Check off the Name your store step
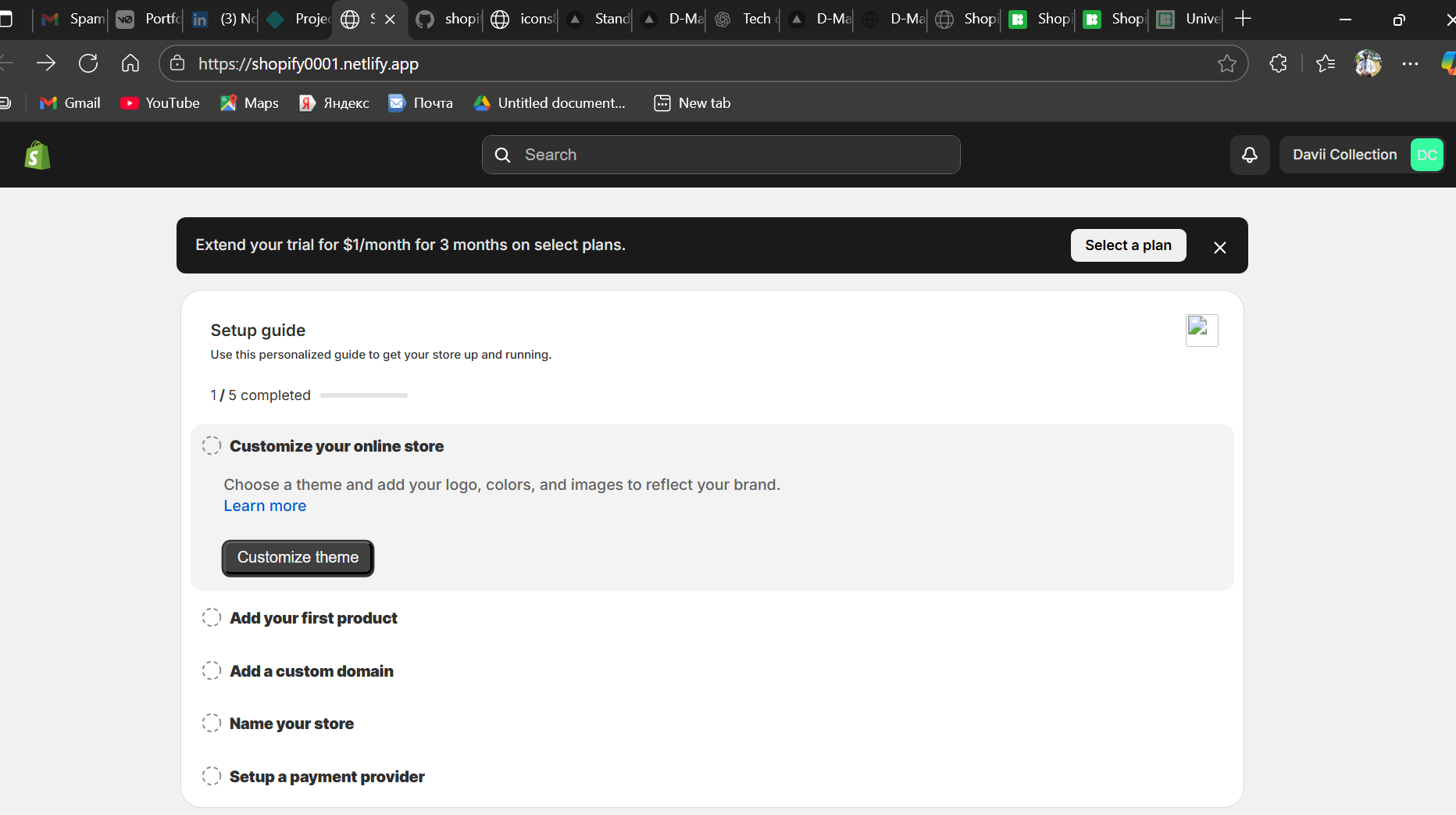The image size is (1456, 815). pyautogui.click(x=211, y=723)
